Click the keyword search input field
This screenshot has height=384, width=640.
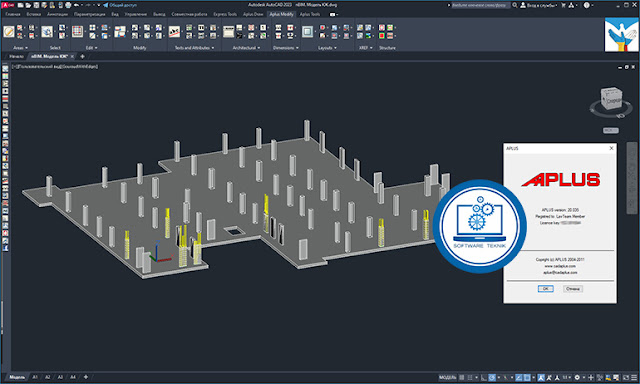pyautogui.click(x=480, y=5)
